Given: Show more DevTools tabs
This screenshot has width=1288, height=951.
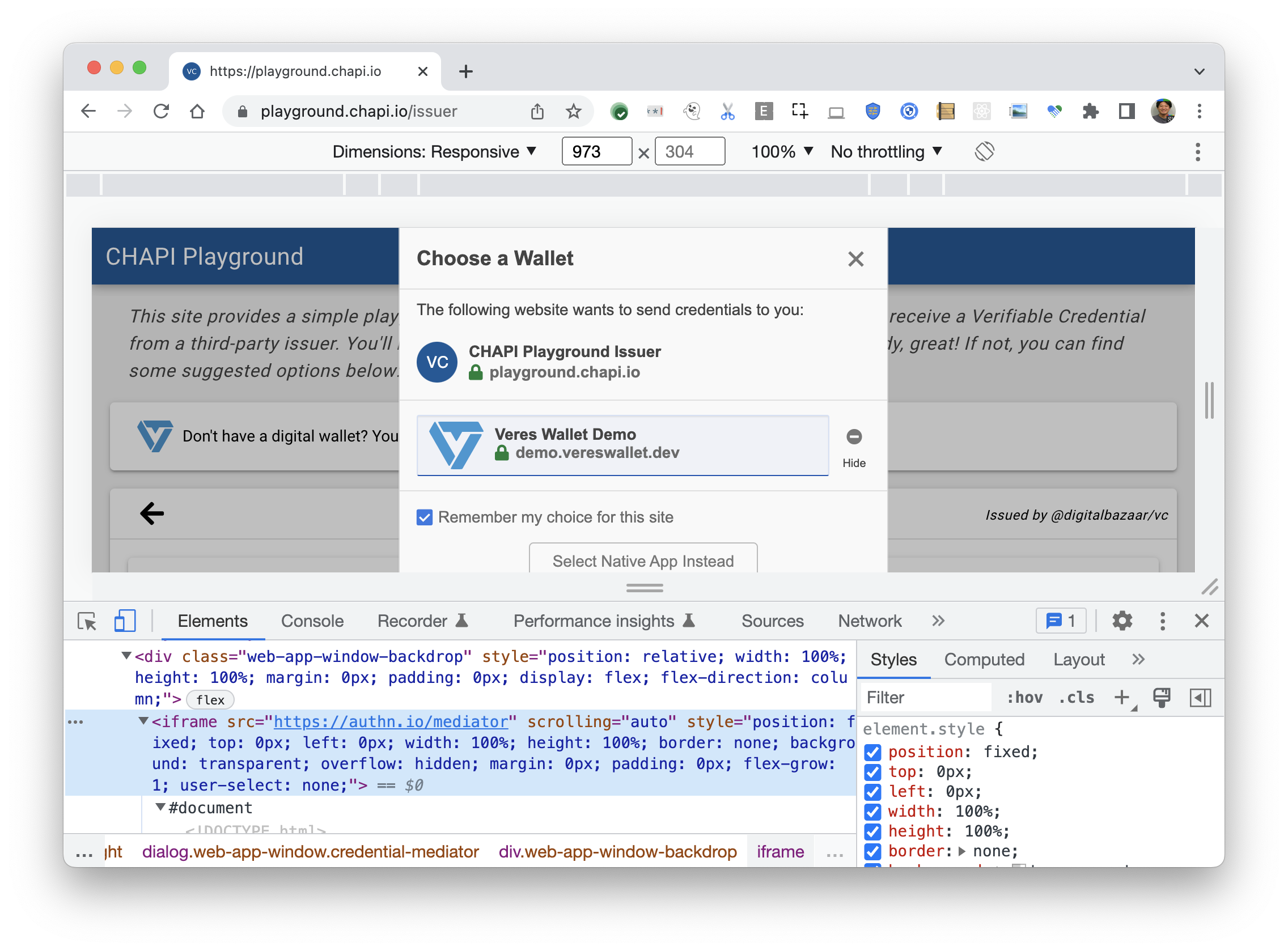Looking at the screenshot, I should 939,621.
